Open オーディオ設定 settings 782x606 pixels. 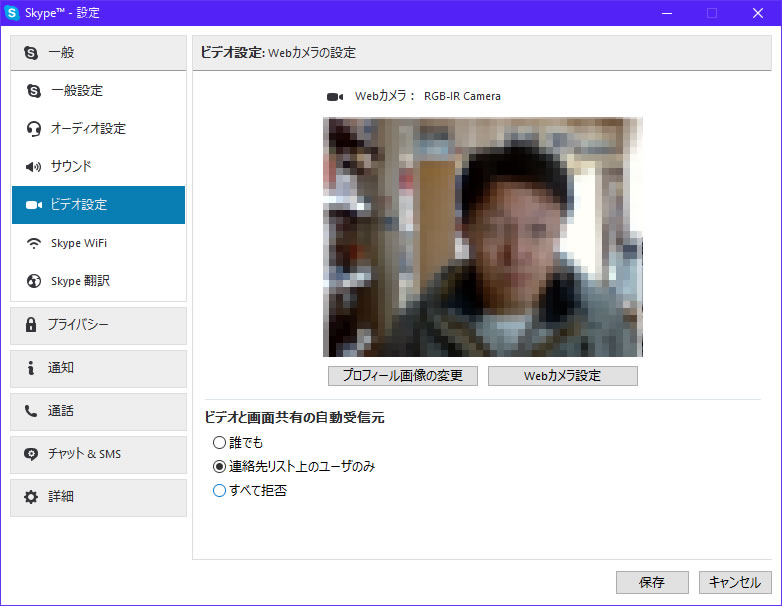click(98, 129)
